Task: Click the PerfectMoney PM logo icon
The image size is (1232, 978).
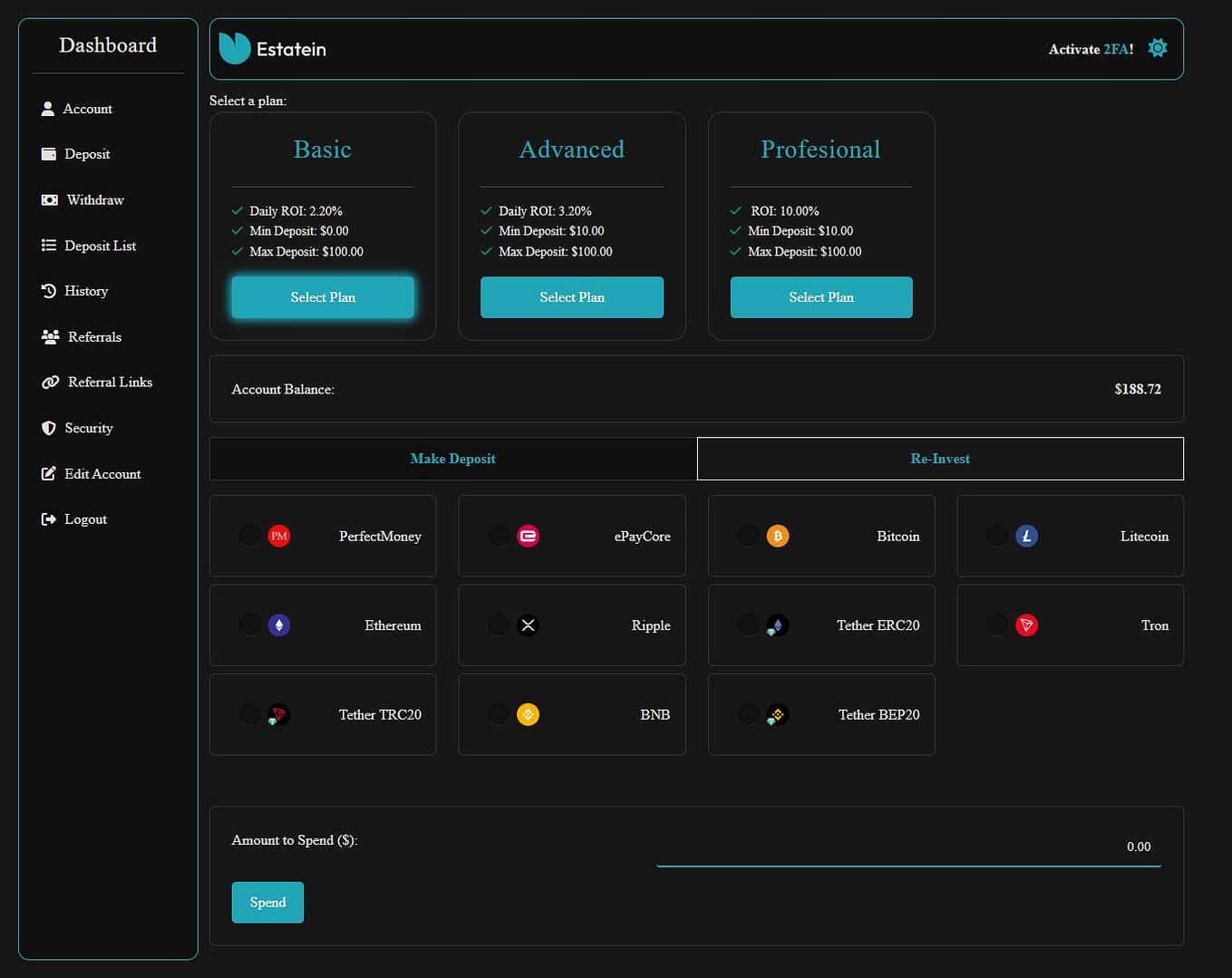Action: click(x=279, y=536)
